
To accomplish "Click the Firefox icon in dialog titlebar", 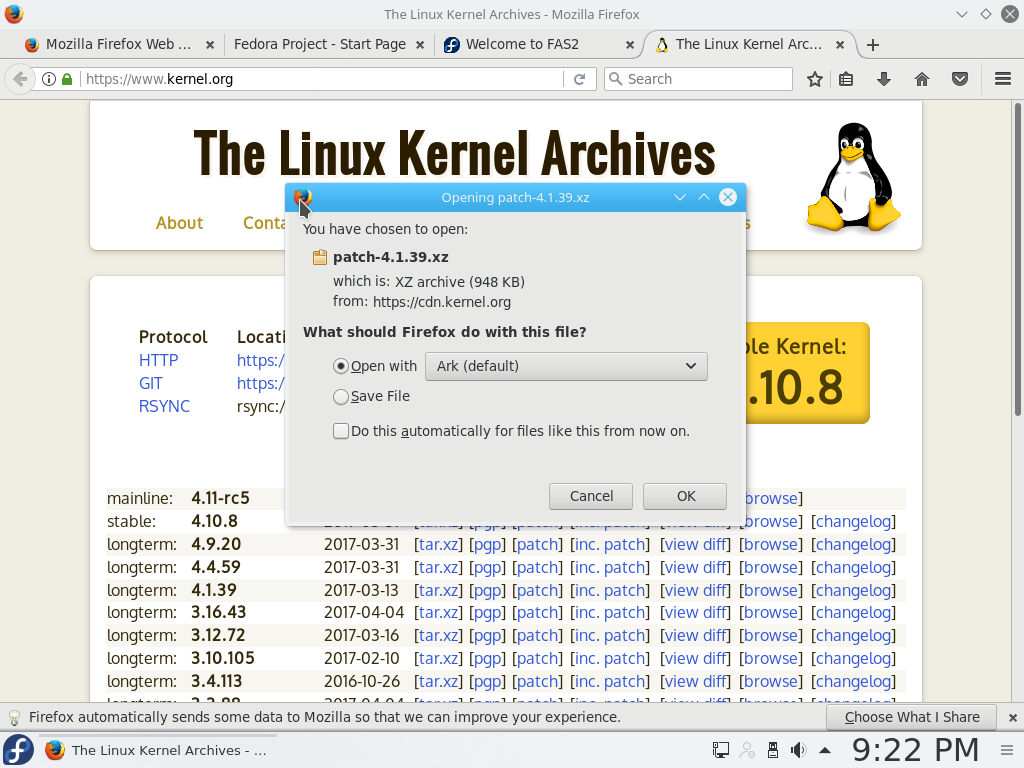I will [x=302, y=197].
